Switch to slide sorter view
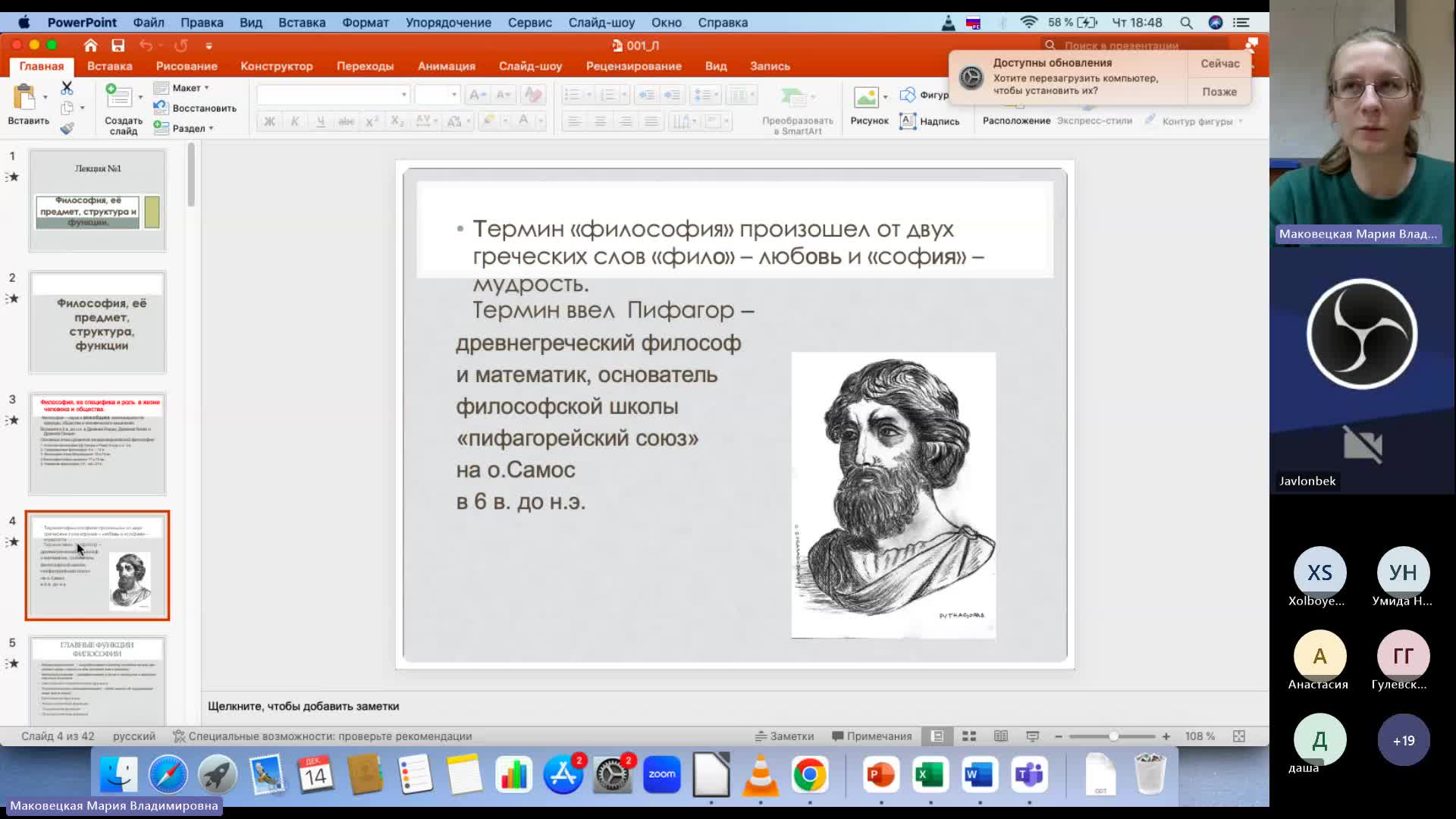The height and width of the screenshot is (819, 1456). pos(968,736)
